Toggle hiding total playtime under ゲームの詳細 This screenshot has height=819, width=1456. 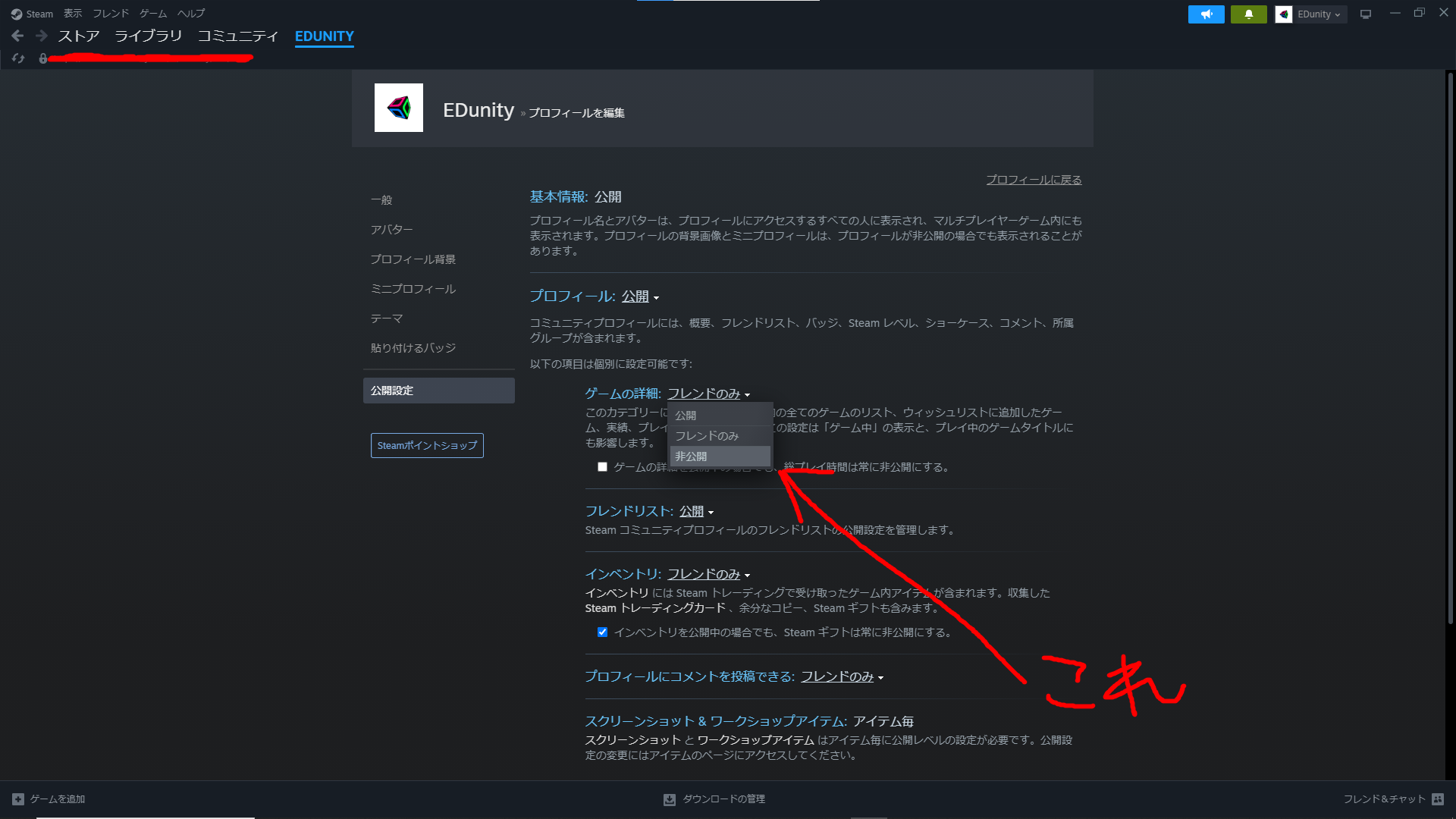(x=602, y=466)
